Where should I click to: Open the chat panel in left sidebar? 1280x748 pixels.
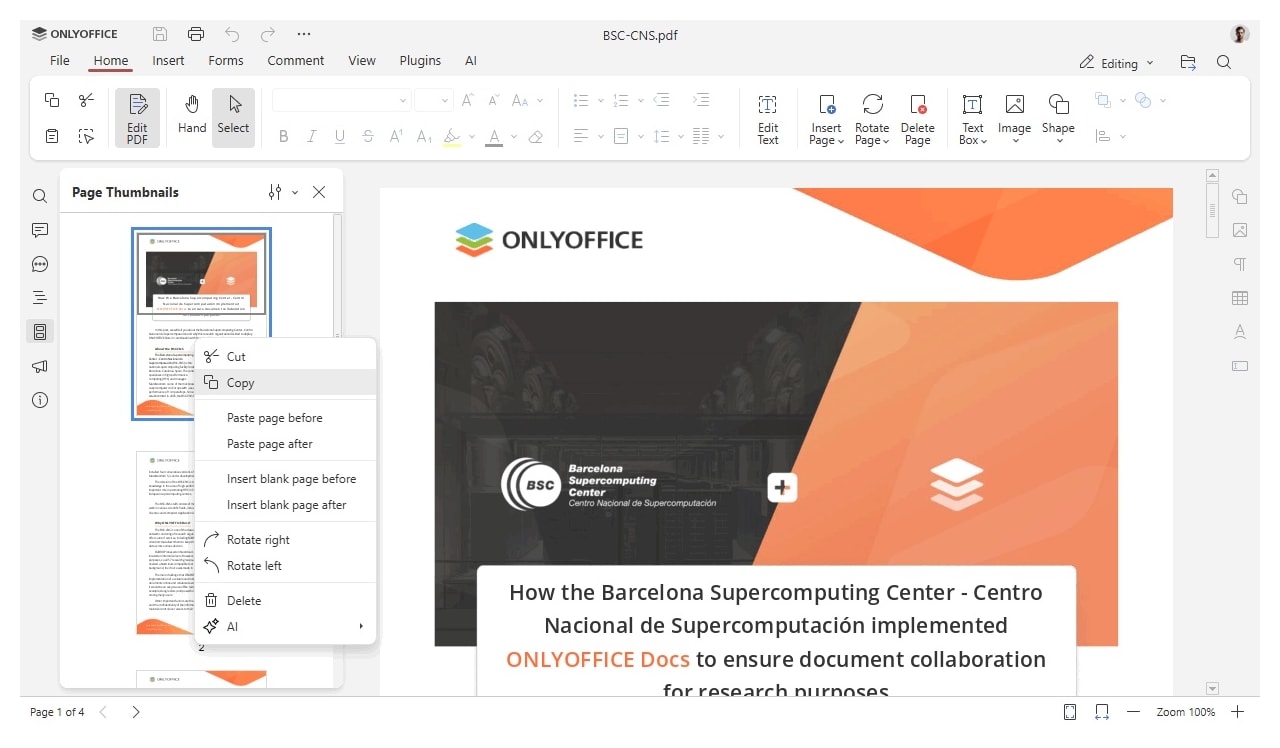tap(40, 264)
